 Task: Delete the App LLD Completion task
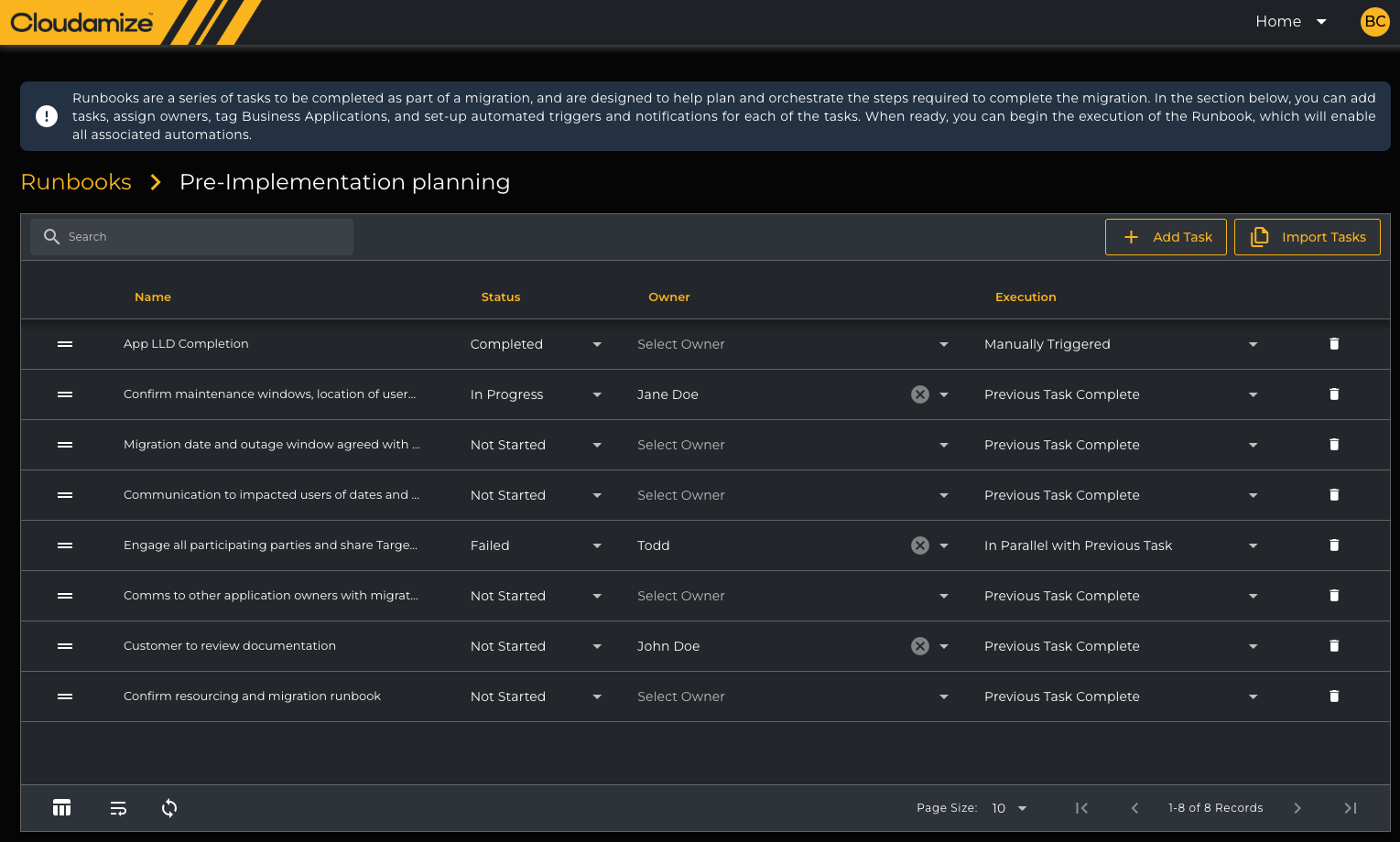[1334, 344]
